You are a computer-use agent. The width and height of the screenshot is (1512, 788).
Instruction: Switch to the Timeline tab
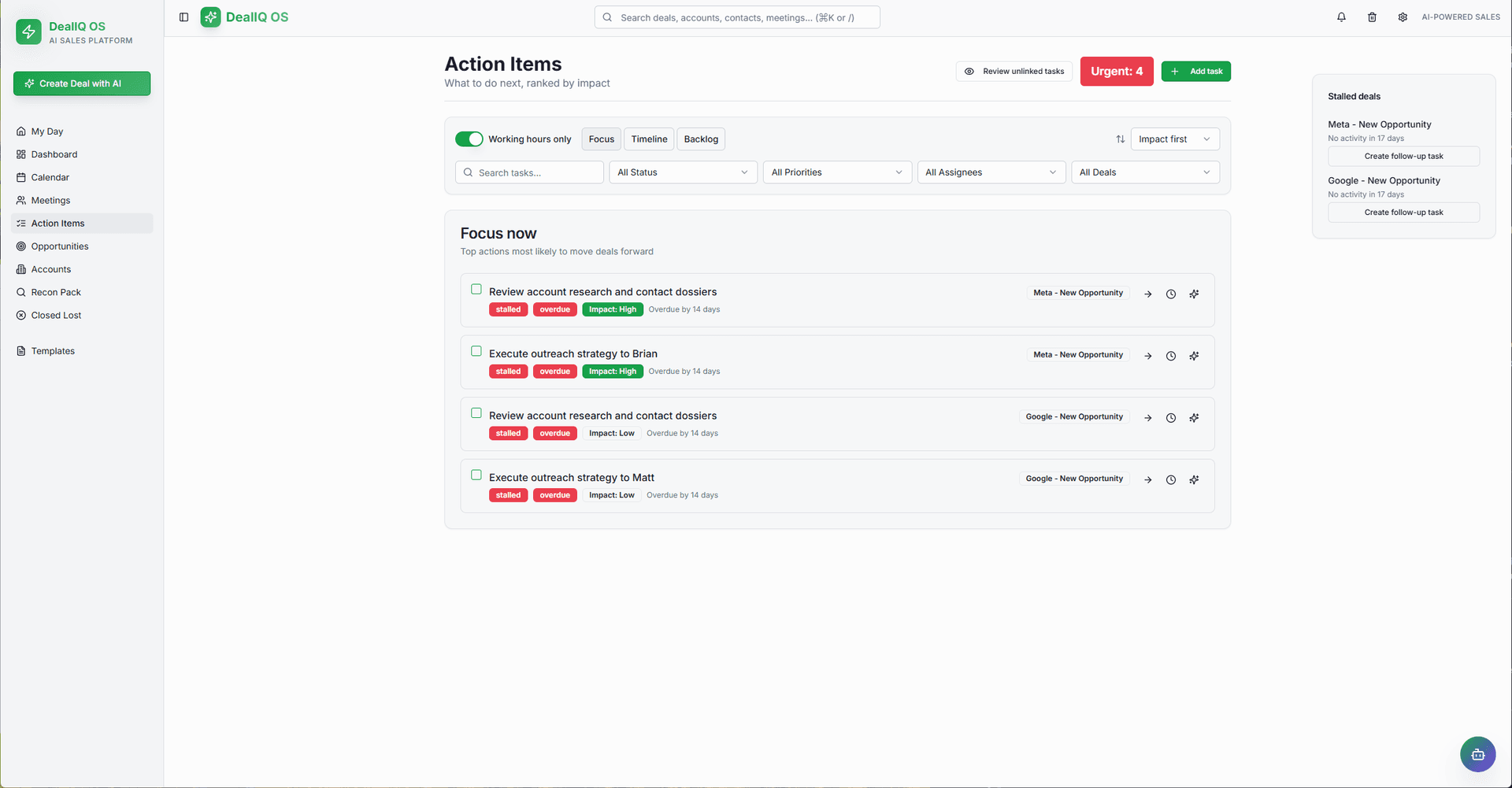coord(649,139)
